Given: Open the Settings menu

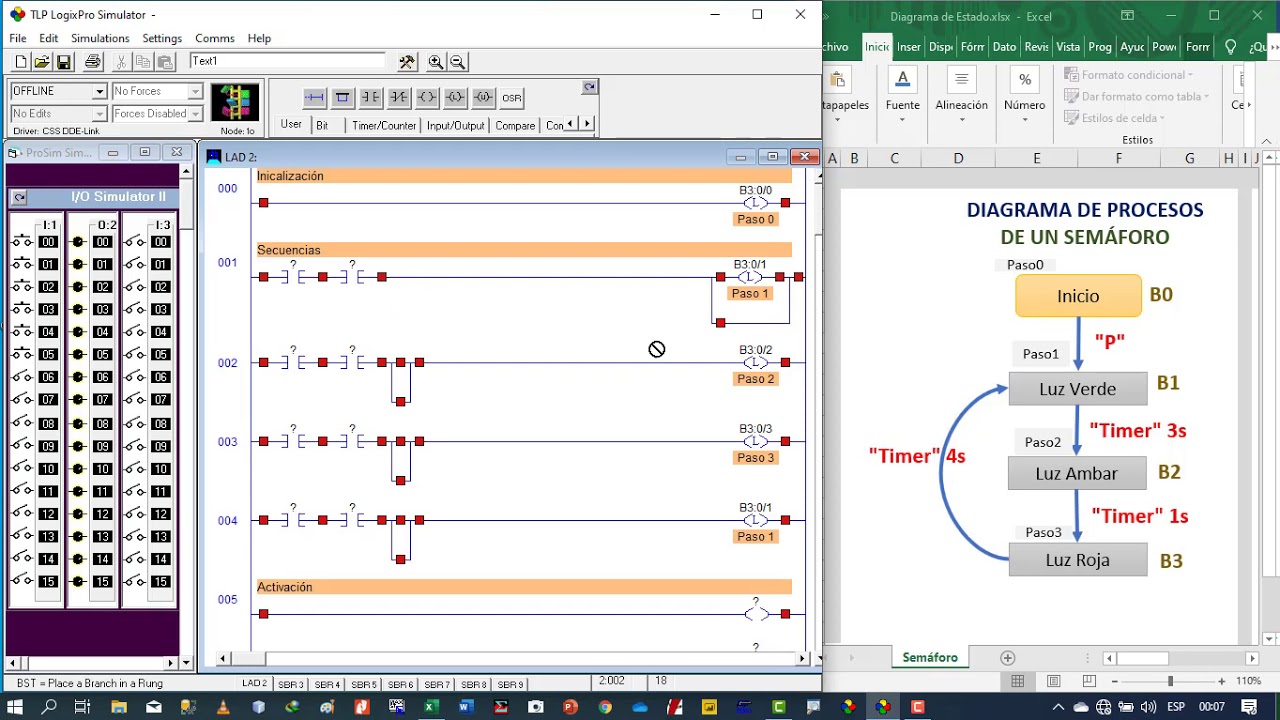Looking at the screenshot, I should (162, 38).
